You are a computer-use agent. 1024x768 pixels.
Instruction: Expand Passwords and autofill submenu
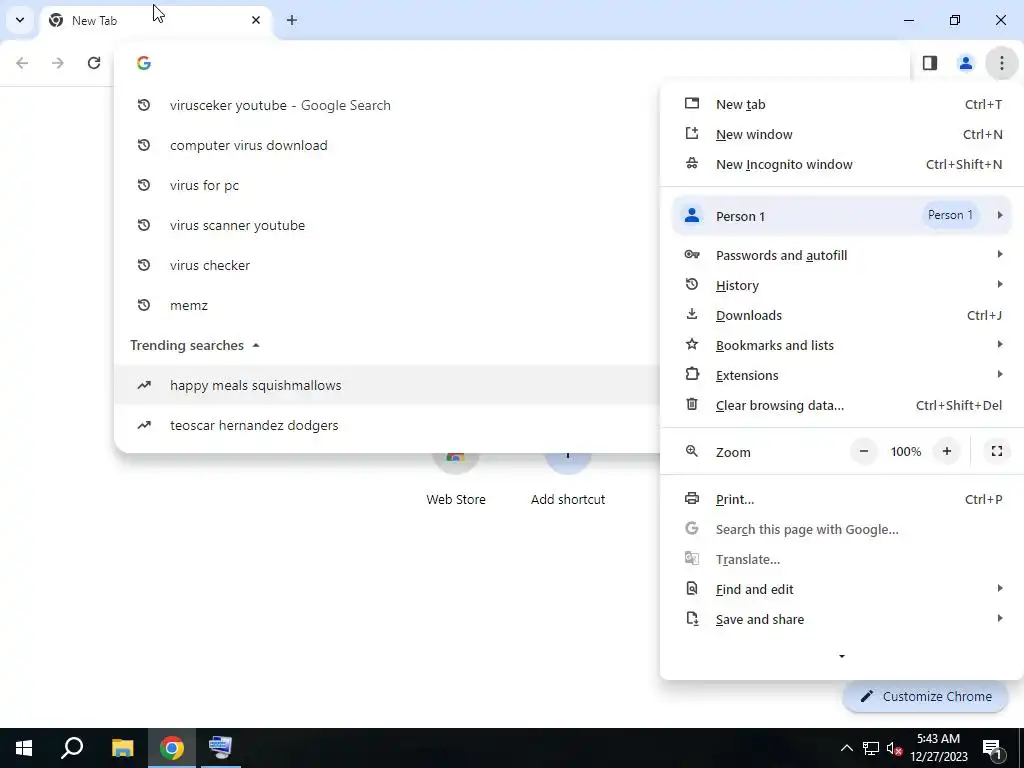842,255
